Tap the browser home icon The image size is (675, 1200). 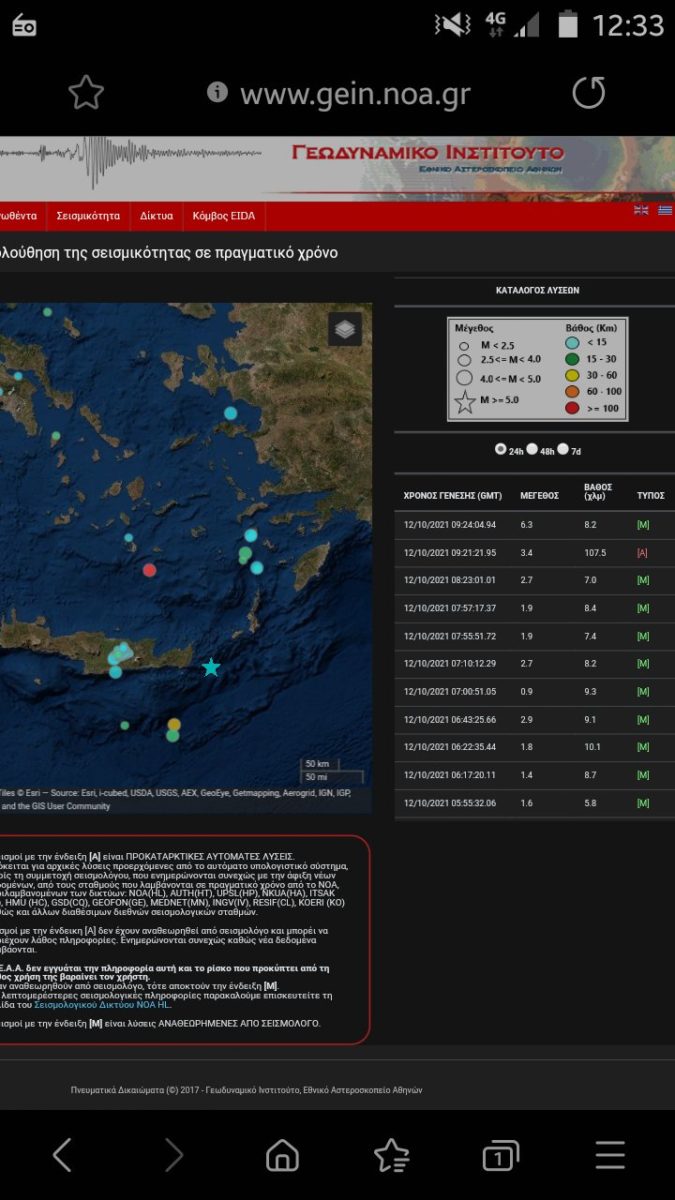pos(282,1155)
